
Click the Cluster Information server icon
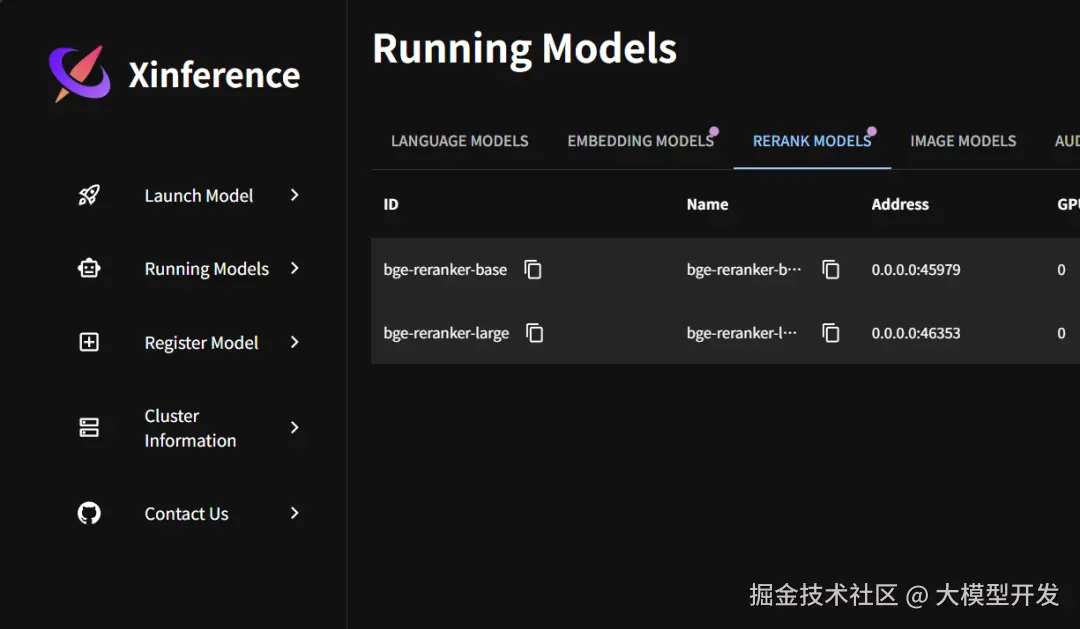[89, 428]
